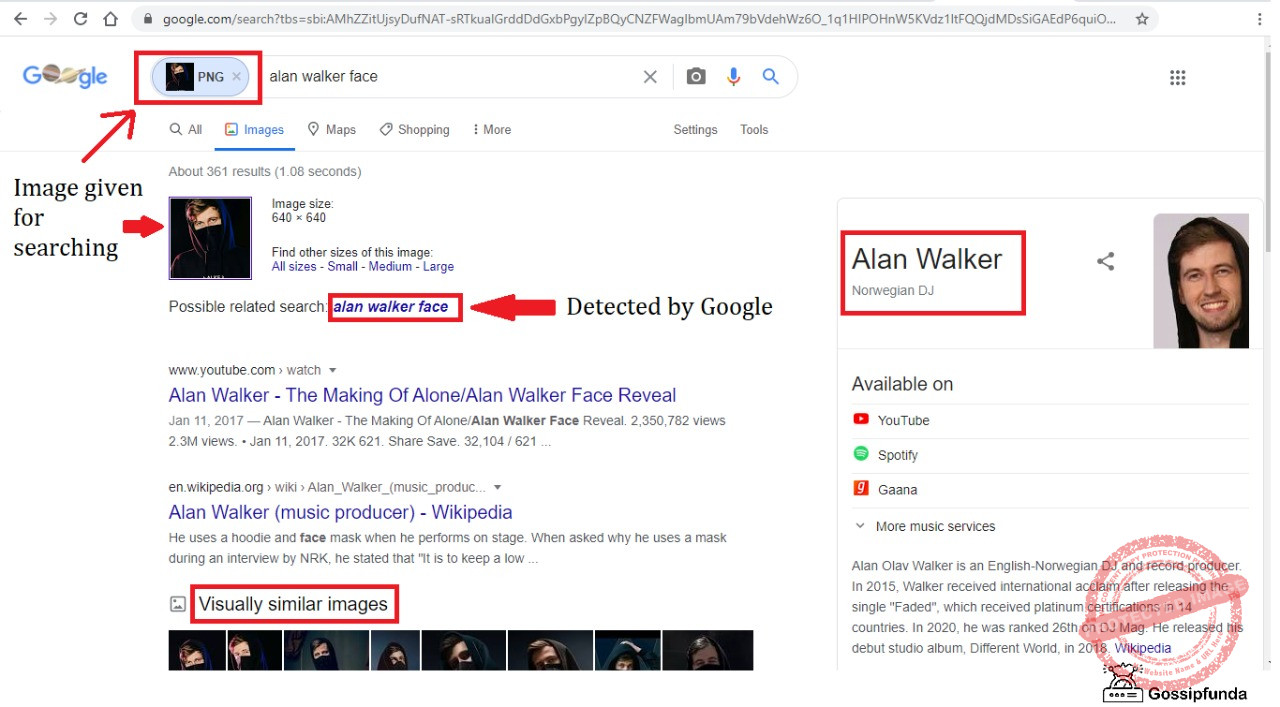Remove the PNG image chip
This screenshot has height=707, width=1280.
click(x=236, y=76)
